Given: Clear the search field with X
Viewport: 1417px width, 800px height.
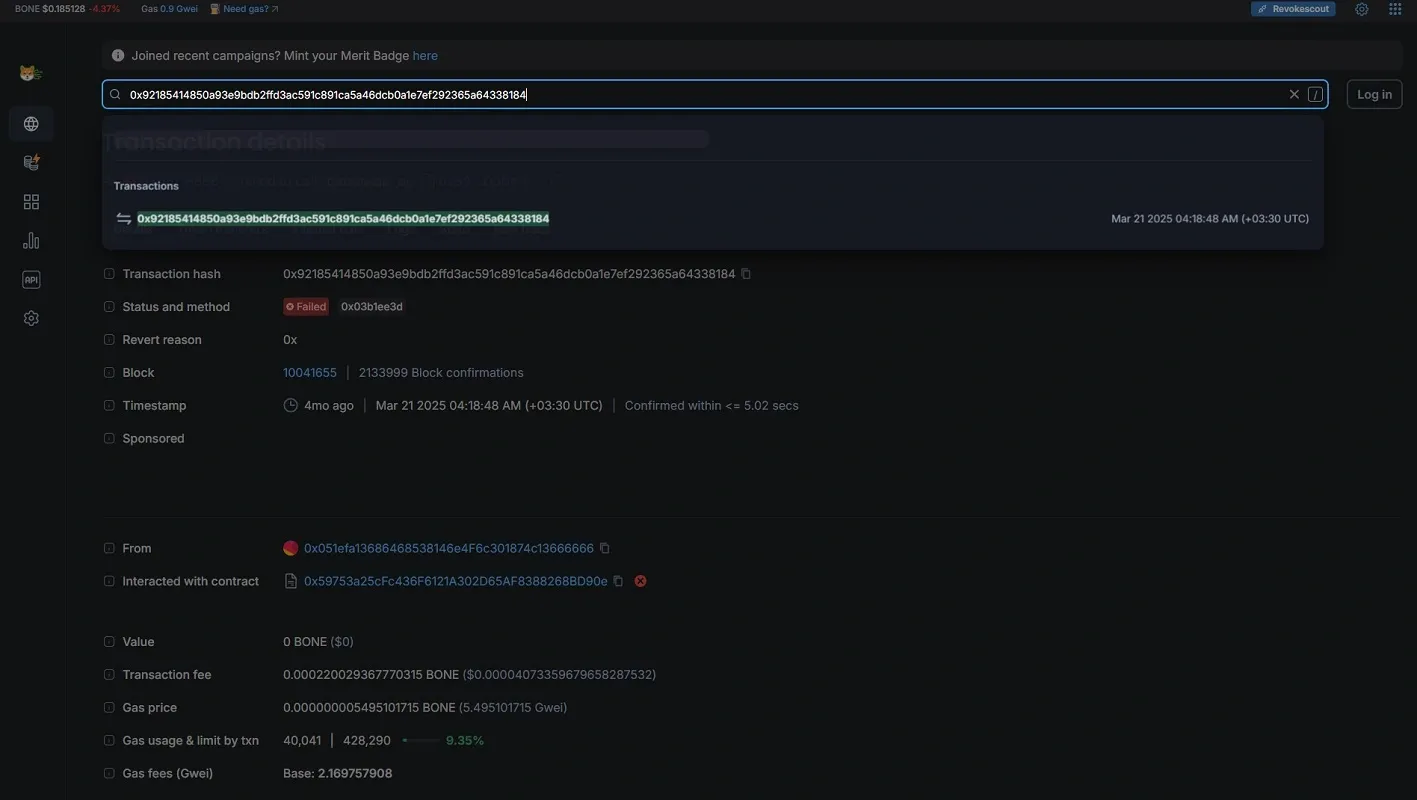Looking at the screenshot, I should (x=1294, y=94).
